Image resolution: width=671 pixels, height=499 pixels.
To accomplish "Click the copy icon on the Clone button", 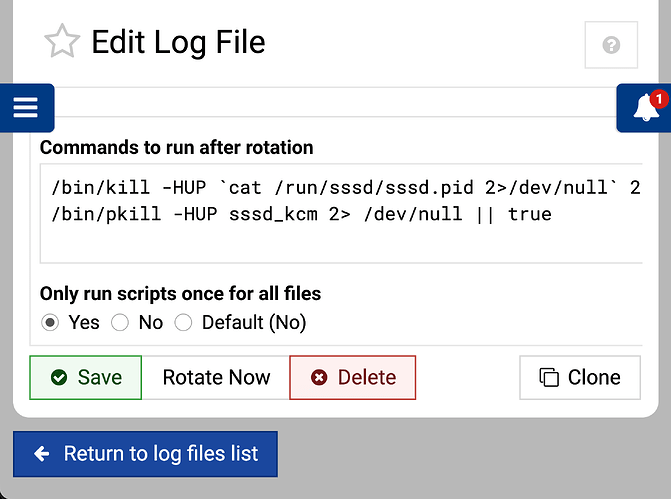I will (548, 378).
